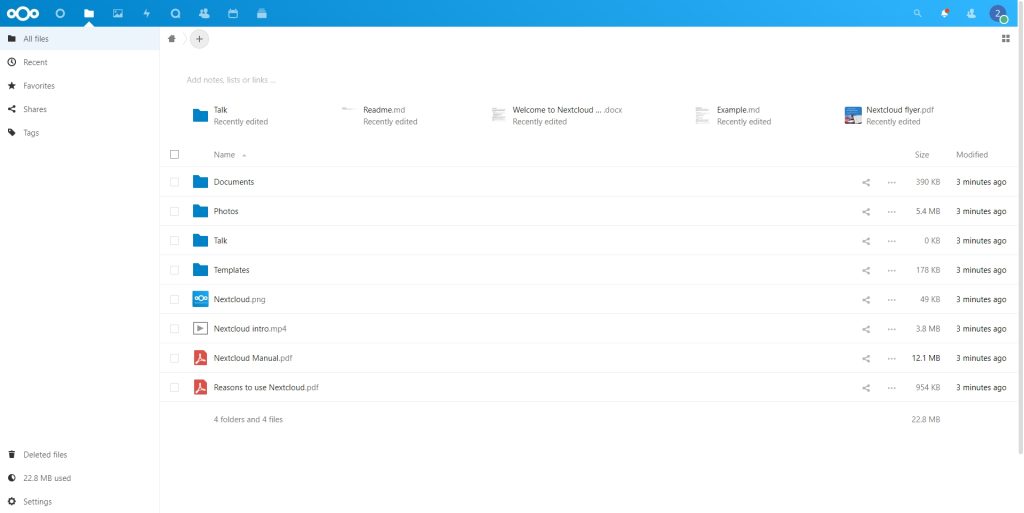Open Recent in sidebar

pyautogui.click(x=80, y=63)
